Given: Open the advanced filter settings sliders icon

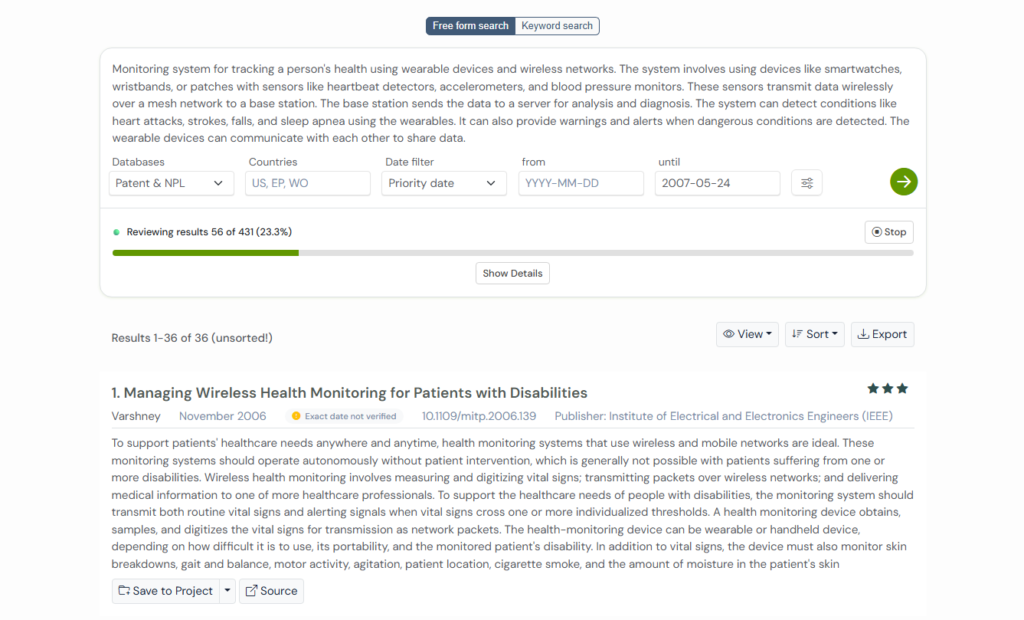Looking at the screenshot, I should point(807,183).
